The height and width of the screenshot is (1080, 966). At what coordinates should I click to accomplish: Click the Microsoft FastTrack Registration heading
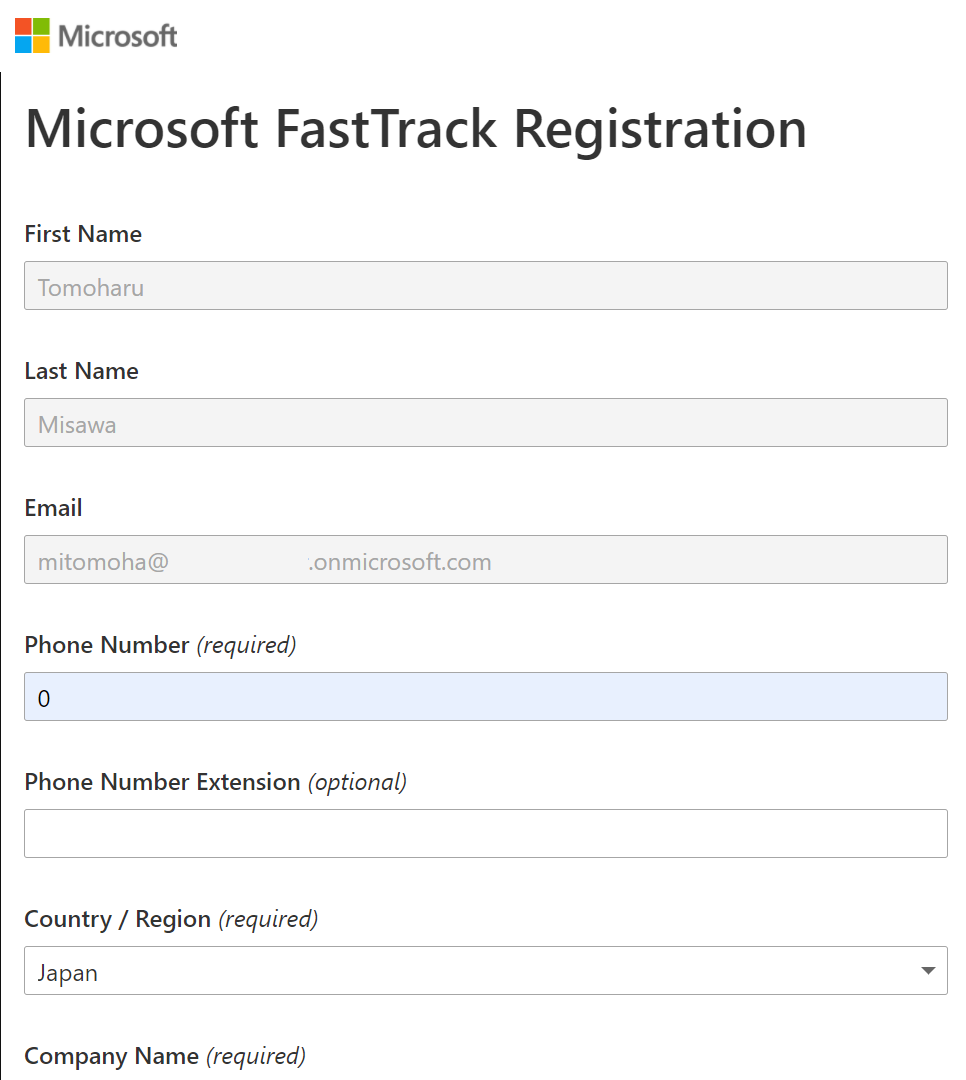tap(415, 129)
